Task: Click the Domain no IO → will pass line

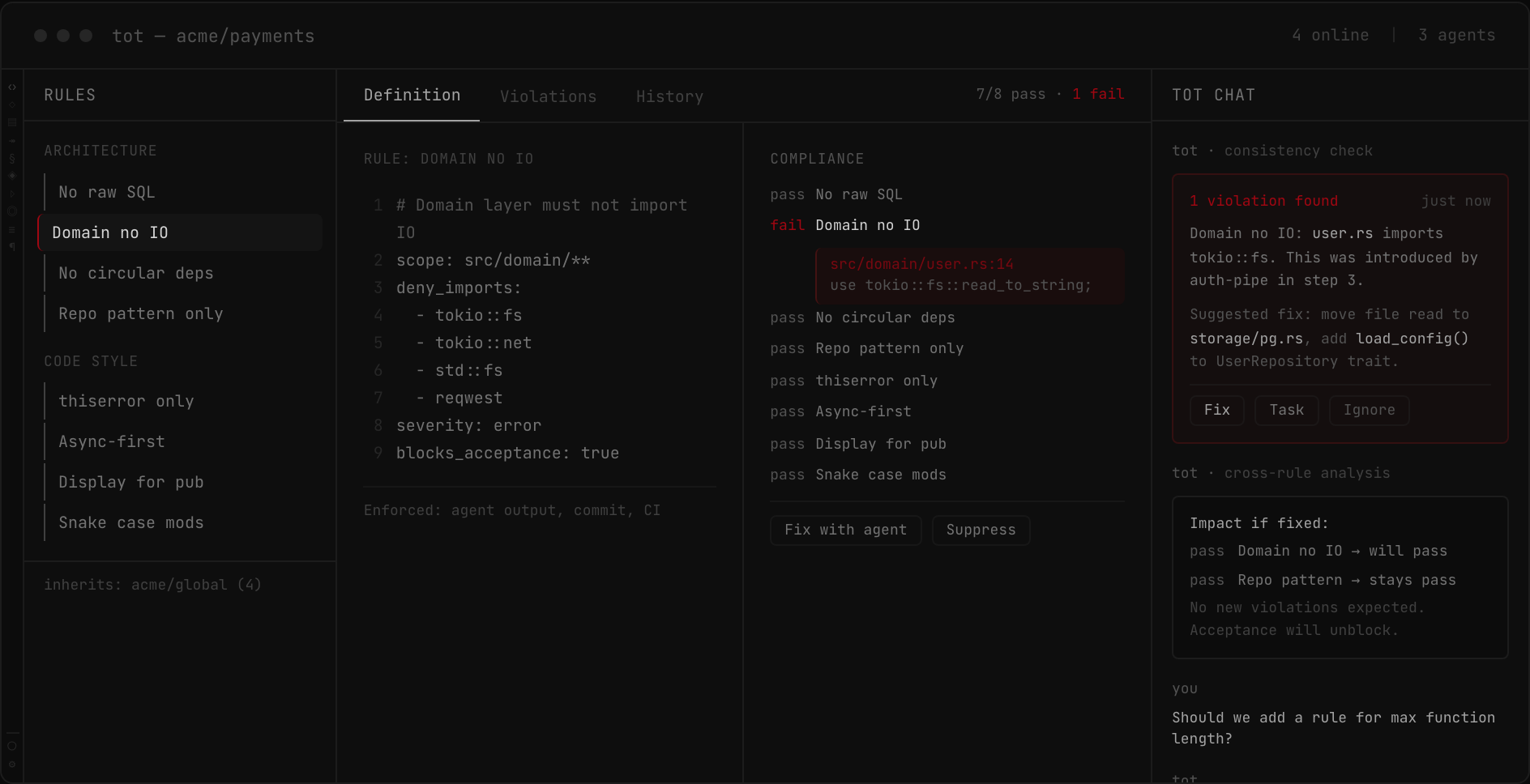Action: point(1318,551)
